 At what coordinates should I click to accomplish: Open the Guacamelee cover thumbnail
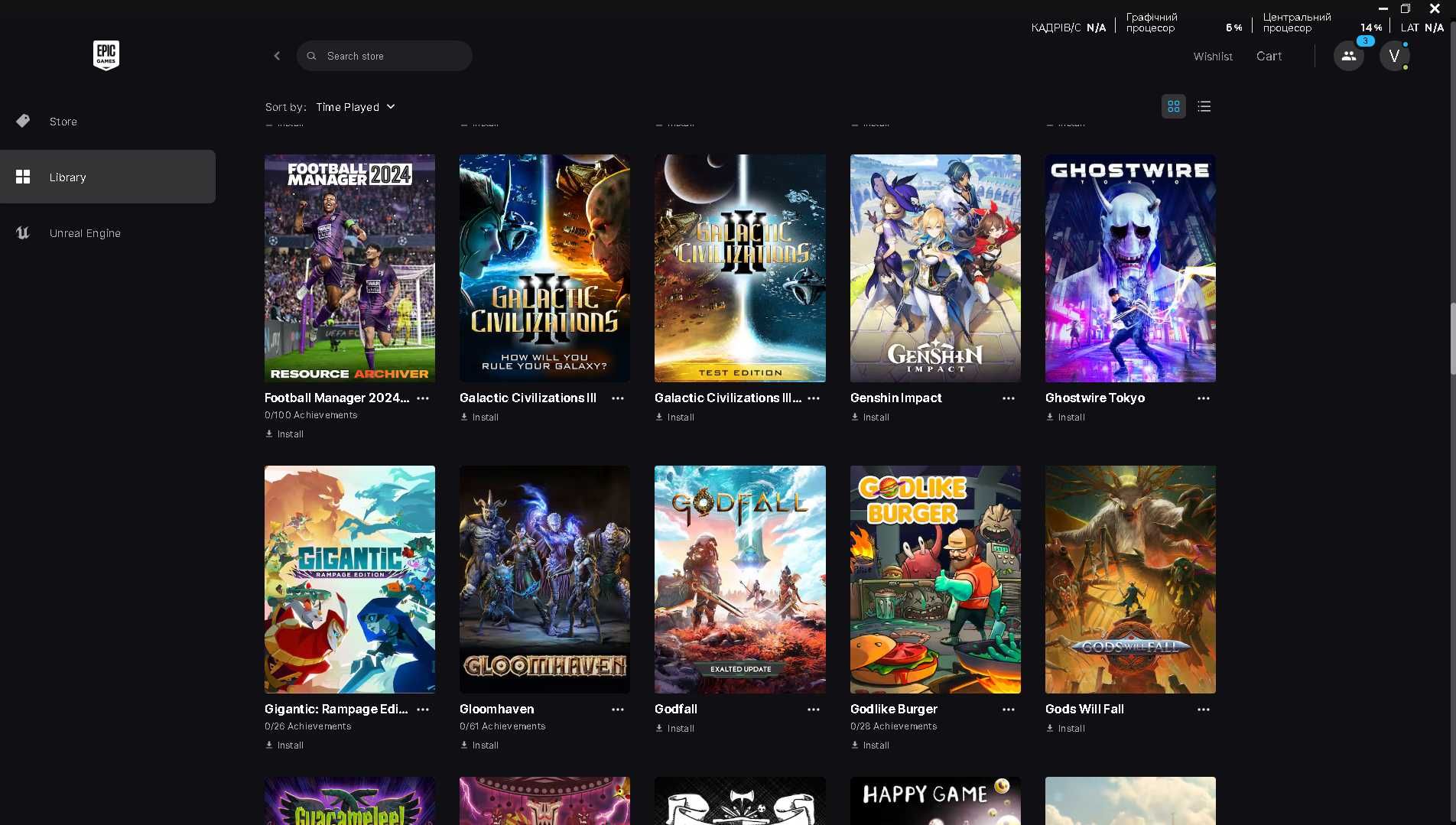click(x=349, y=801)
